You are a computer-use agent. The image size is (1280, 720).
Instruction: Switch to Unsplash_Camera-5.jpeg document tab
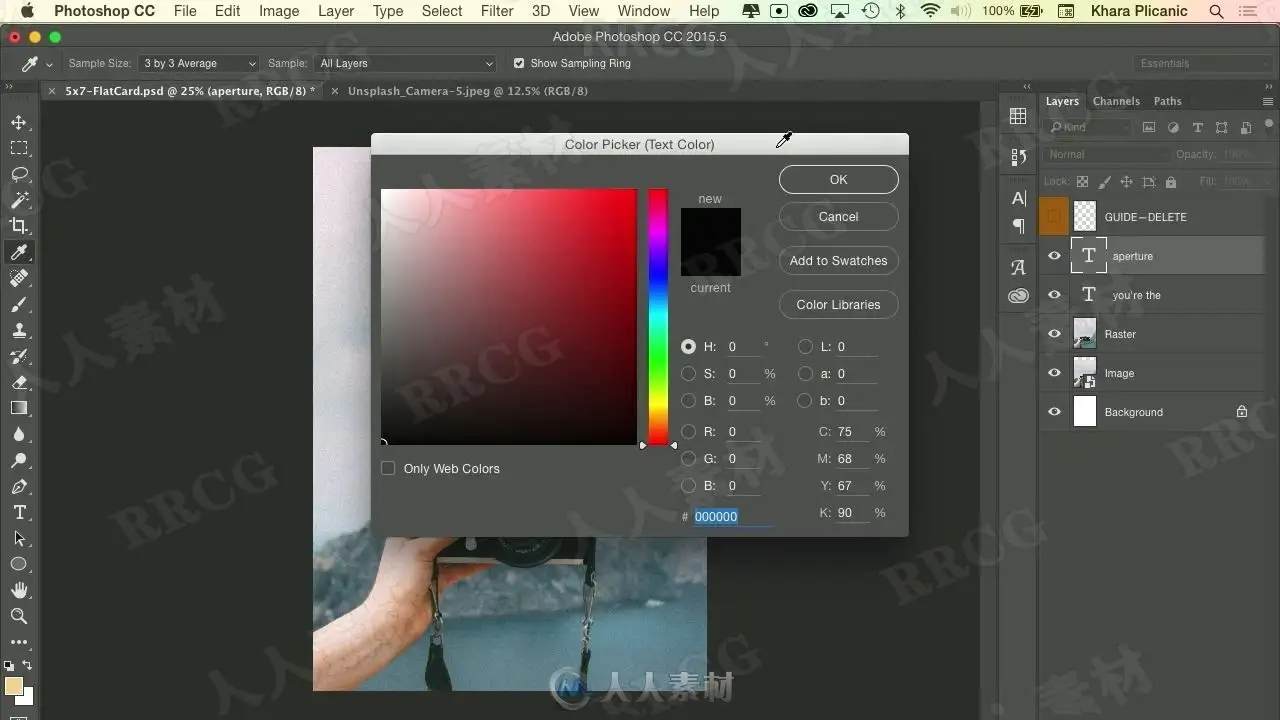467,91
